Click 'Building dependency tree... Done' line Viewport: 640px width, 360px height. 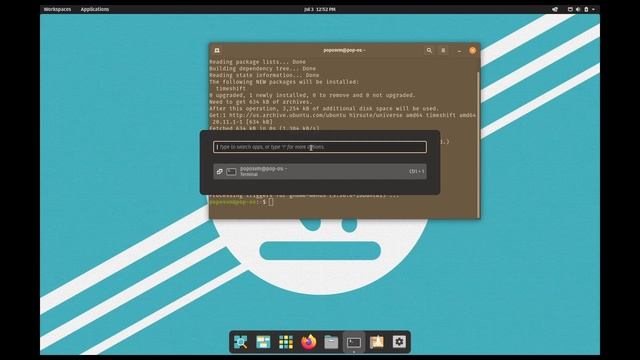tap(262, 69)
